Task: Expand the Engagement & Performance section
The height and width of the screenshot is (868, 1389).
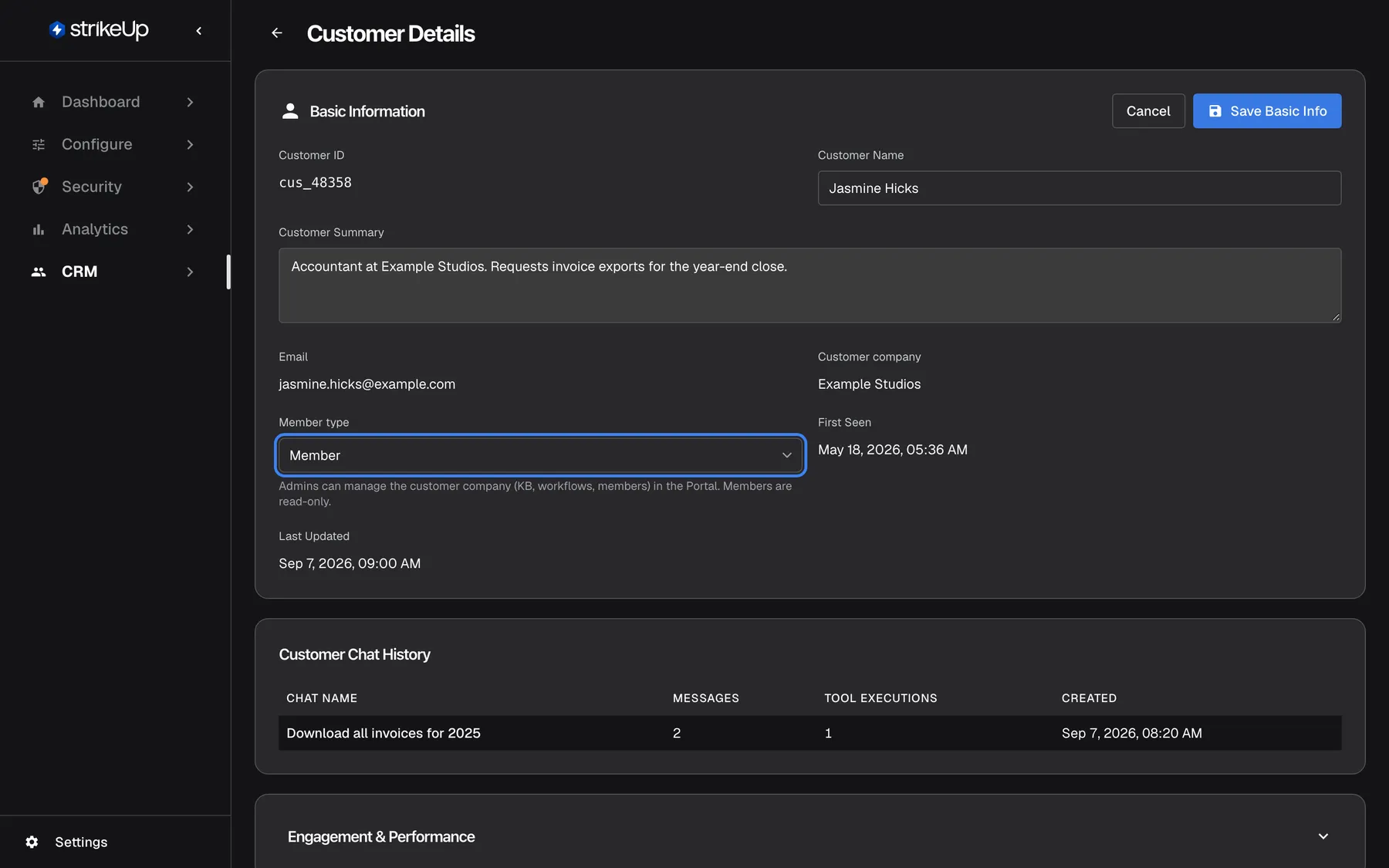Action: pos(1323,836)
